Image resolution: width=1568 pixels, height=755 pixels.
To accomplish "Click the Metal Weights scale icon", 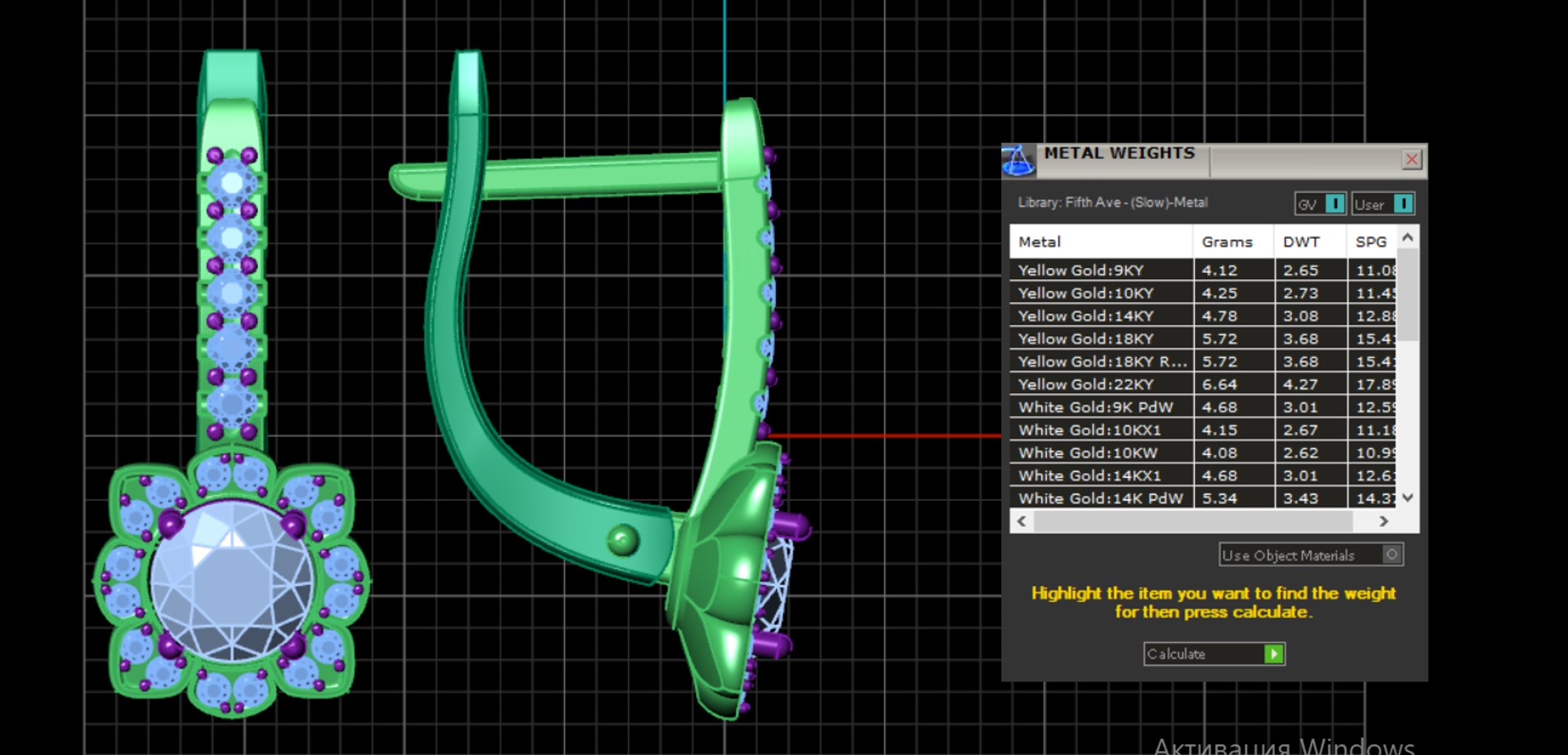I will [1018, 160].
